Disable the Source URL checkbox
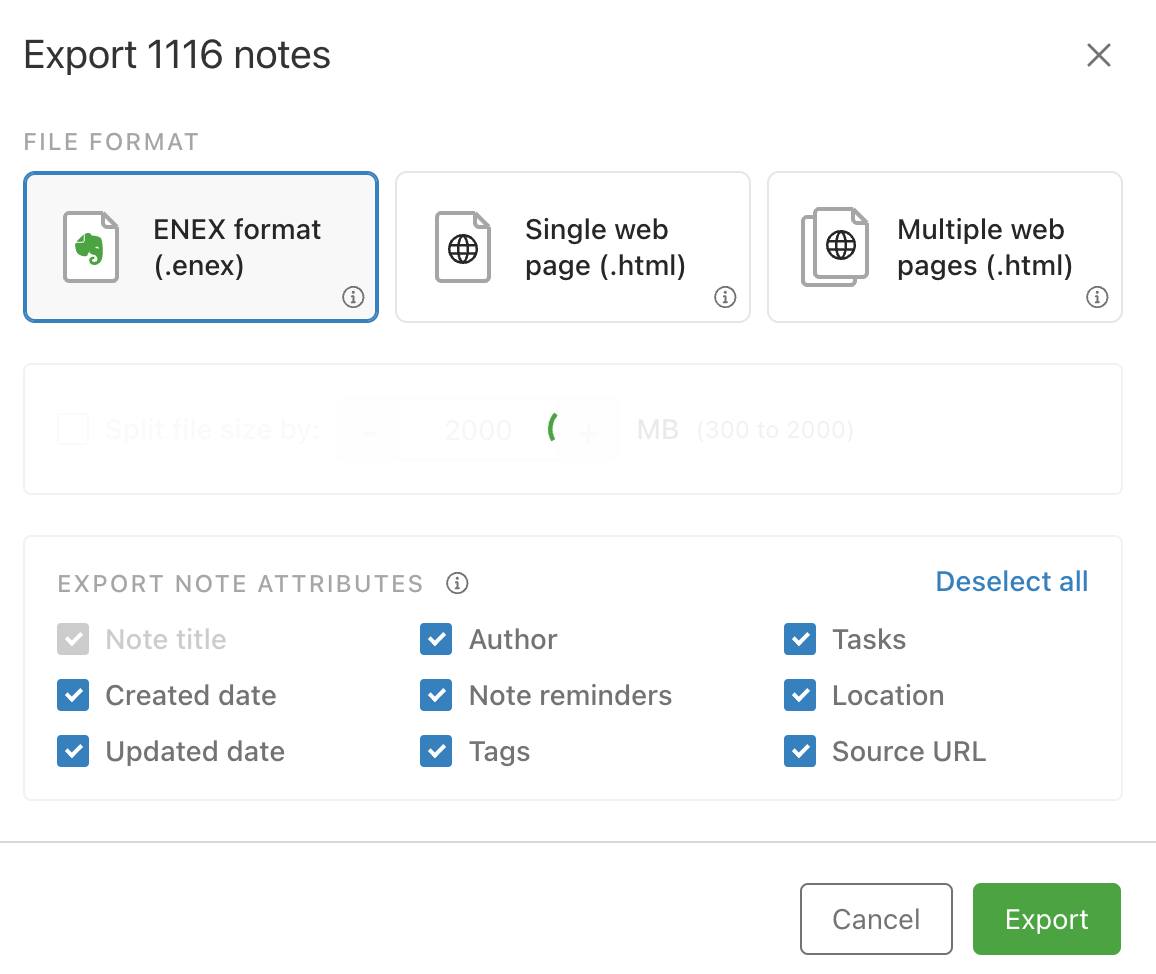1156x974 pixels. pyautogui.click(x=800, y=752)
